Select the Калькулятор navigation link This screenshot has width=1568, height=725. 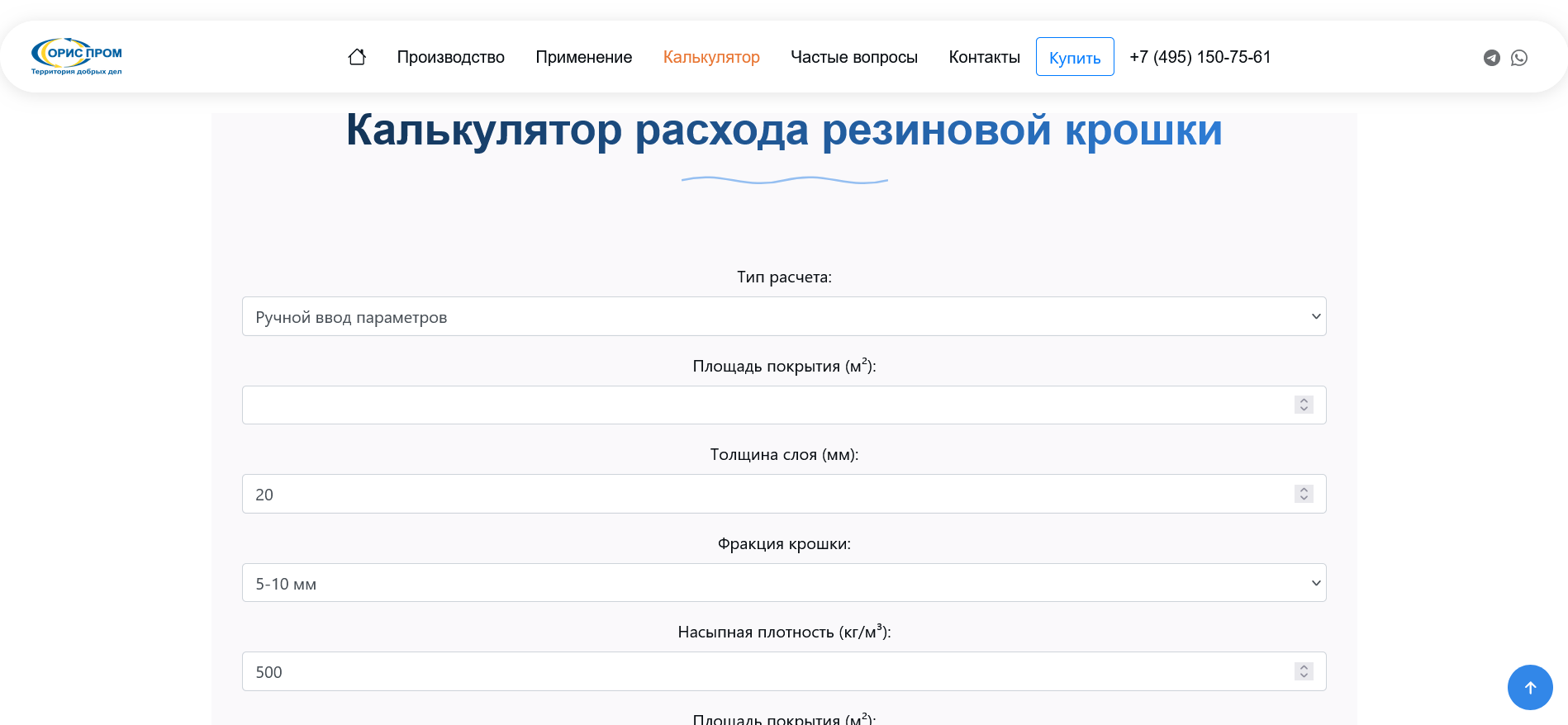click(x=710, y=57)
